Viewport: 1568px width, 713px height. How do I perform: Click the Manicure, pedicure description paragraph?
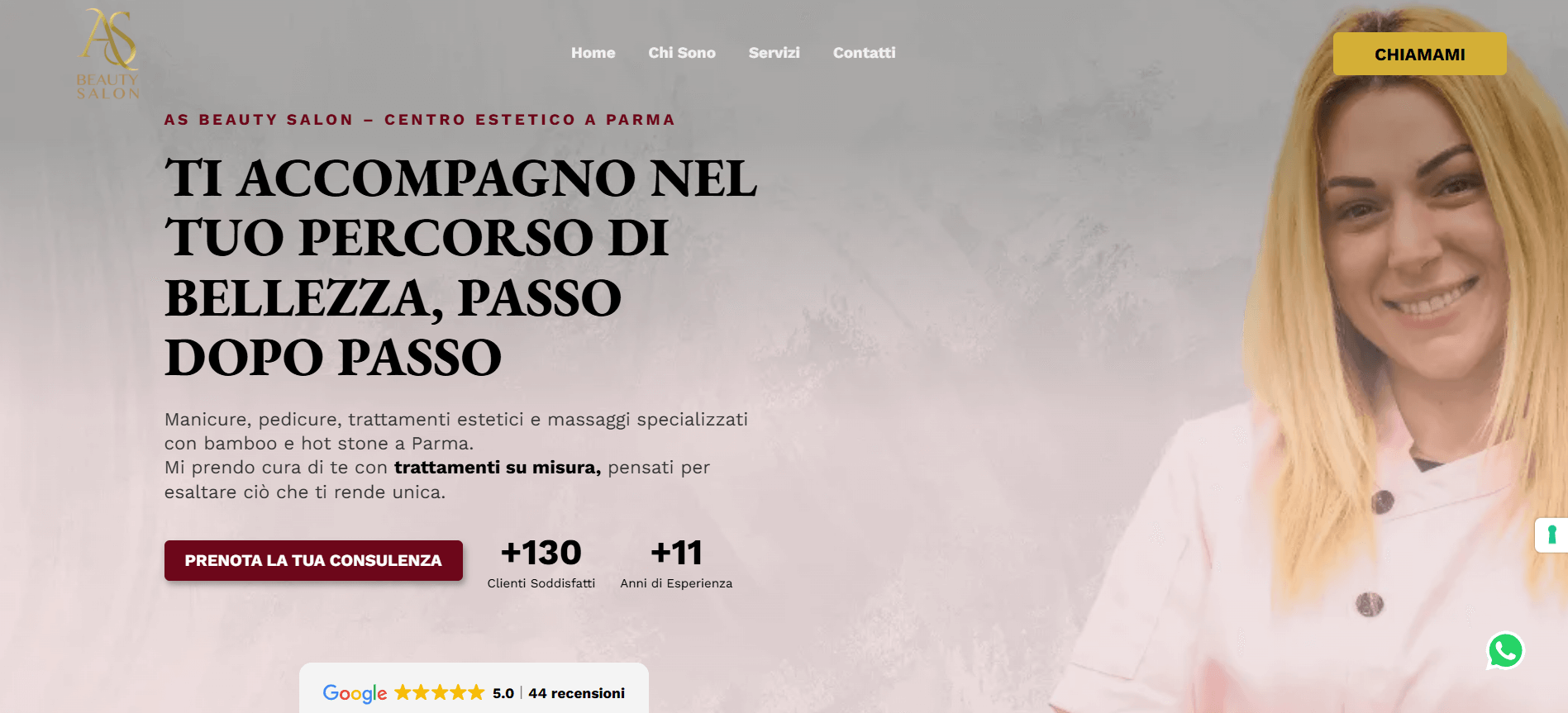[456, 455]
